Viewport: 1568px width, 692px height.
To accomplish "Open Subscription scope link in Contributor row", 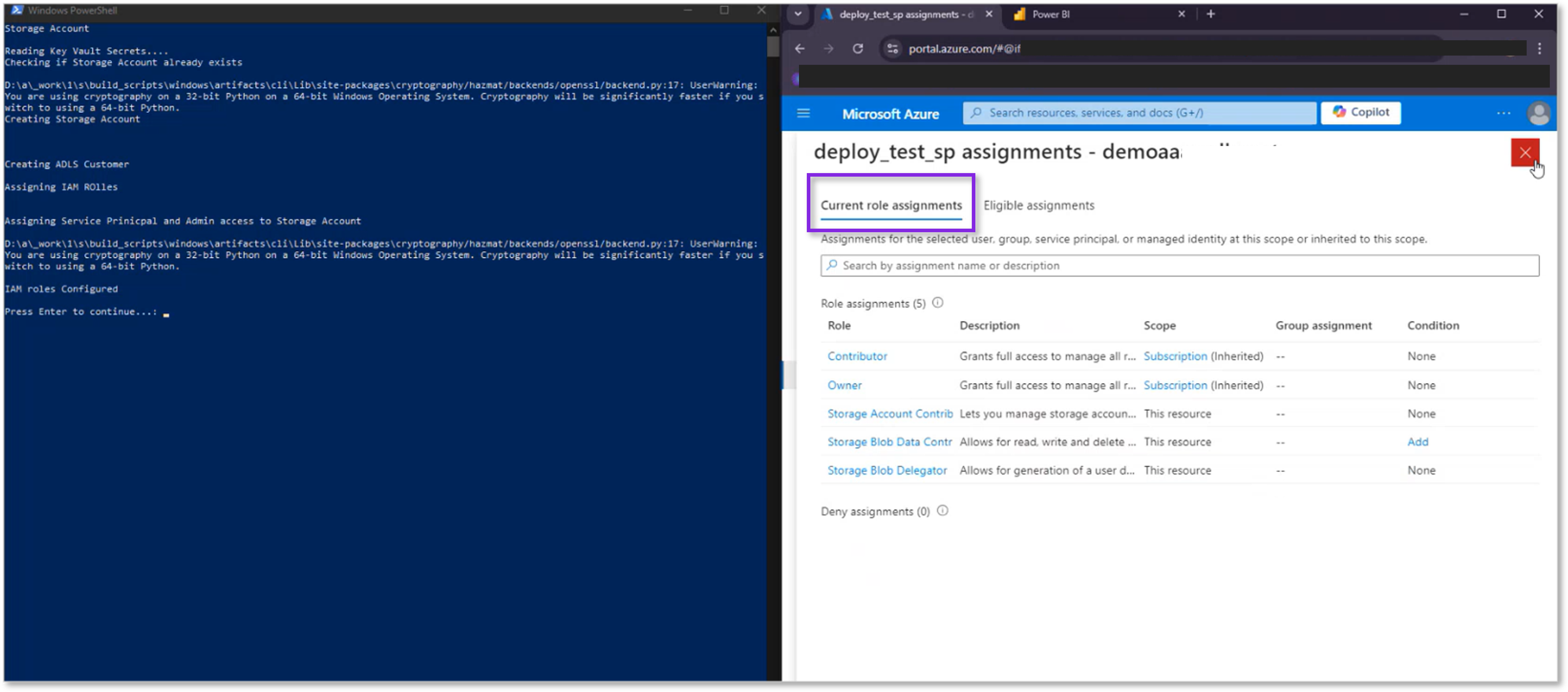I will tap(1175, 357).
